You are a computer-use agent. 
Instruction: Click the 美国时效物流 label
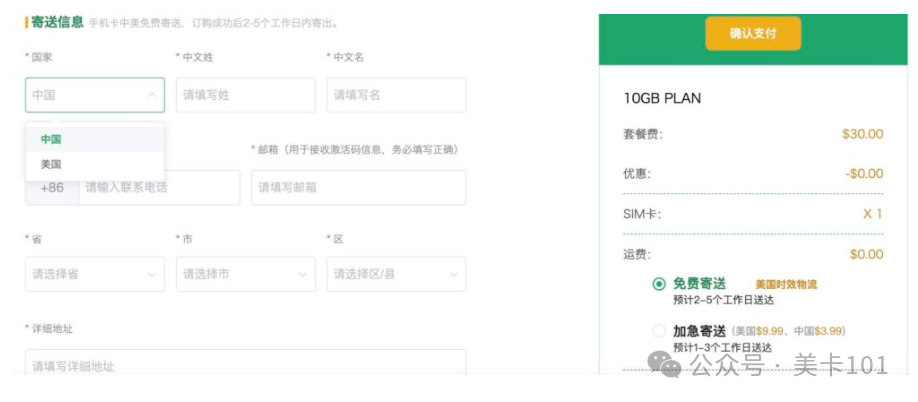(786, 285)
